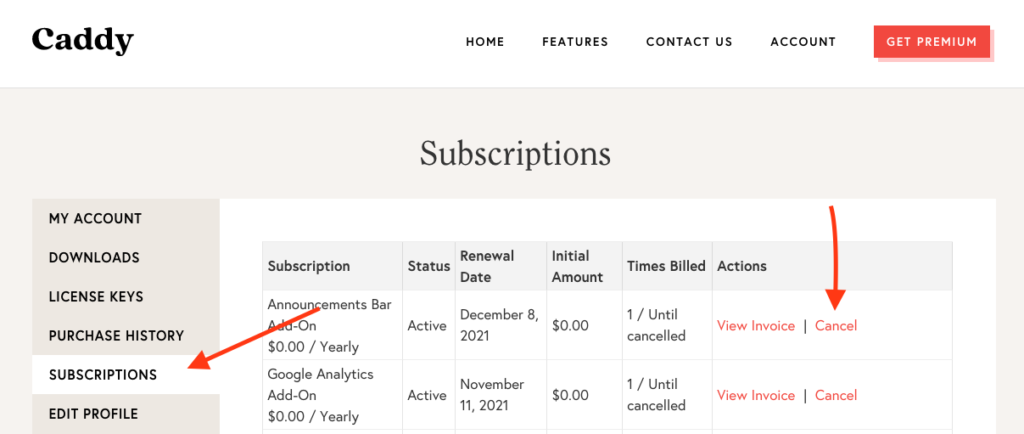Click the Get Premium button
The height and width of the screenshot is (434, 1024).
932,42
